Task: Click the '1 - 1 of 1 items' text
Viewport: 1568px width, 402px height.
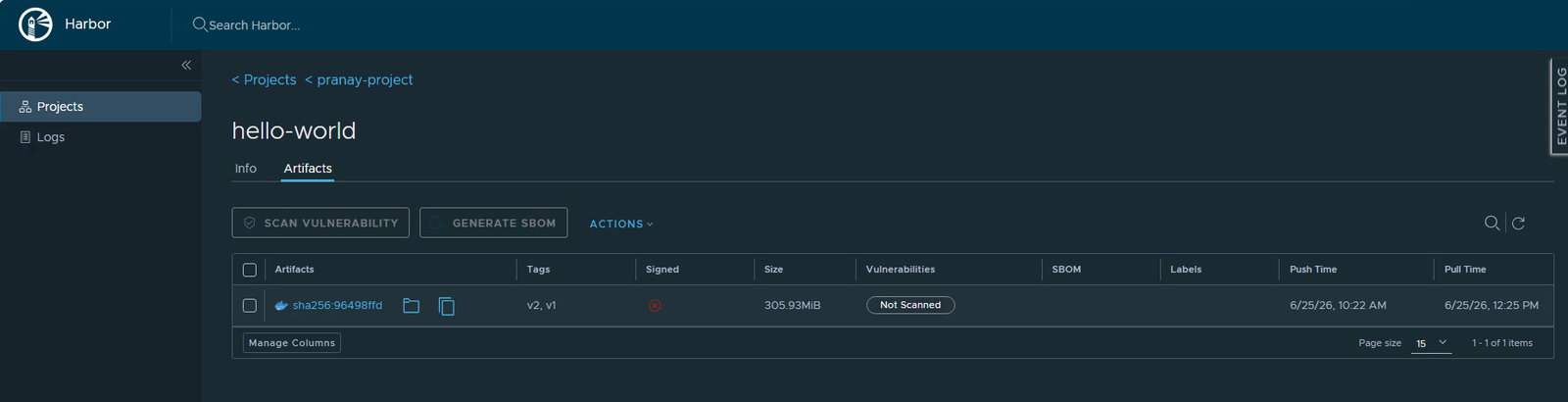Action: [1501, 343]
